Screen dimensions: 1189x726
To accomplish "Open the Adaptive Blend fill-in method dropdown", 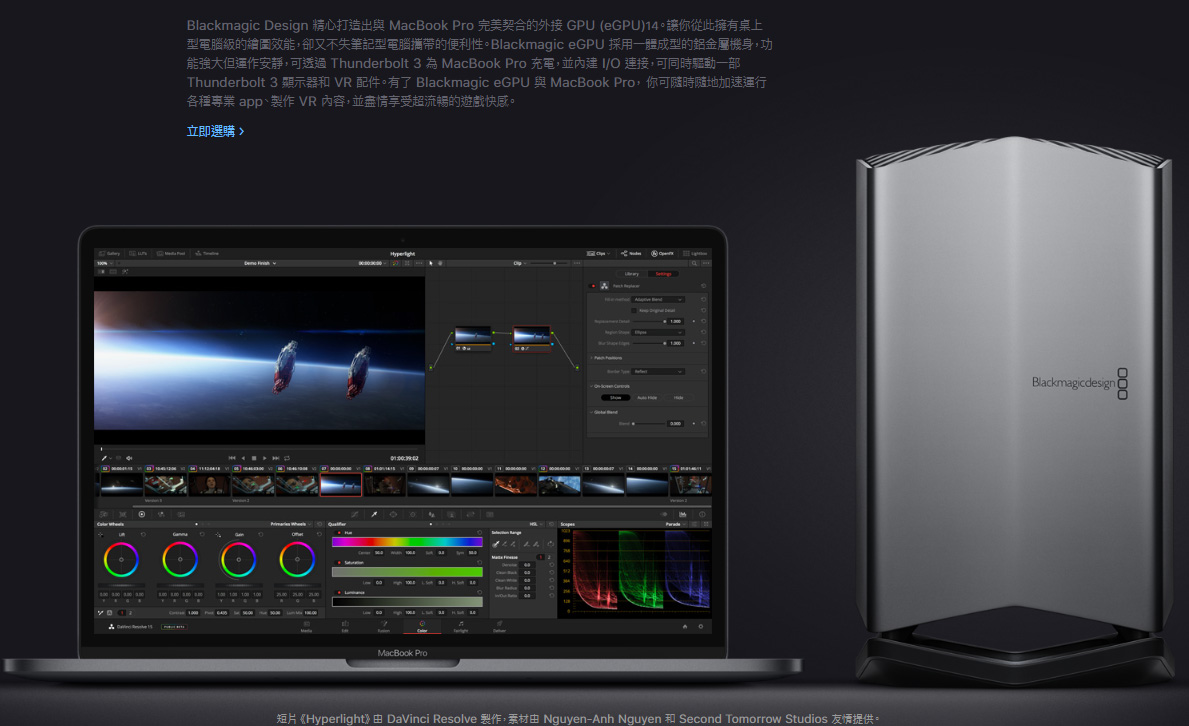I will pos(657,300).
